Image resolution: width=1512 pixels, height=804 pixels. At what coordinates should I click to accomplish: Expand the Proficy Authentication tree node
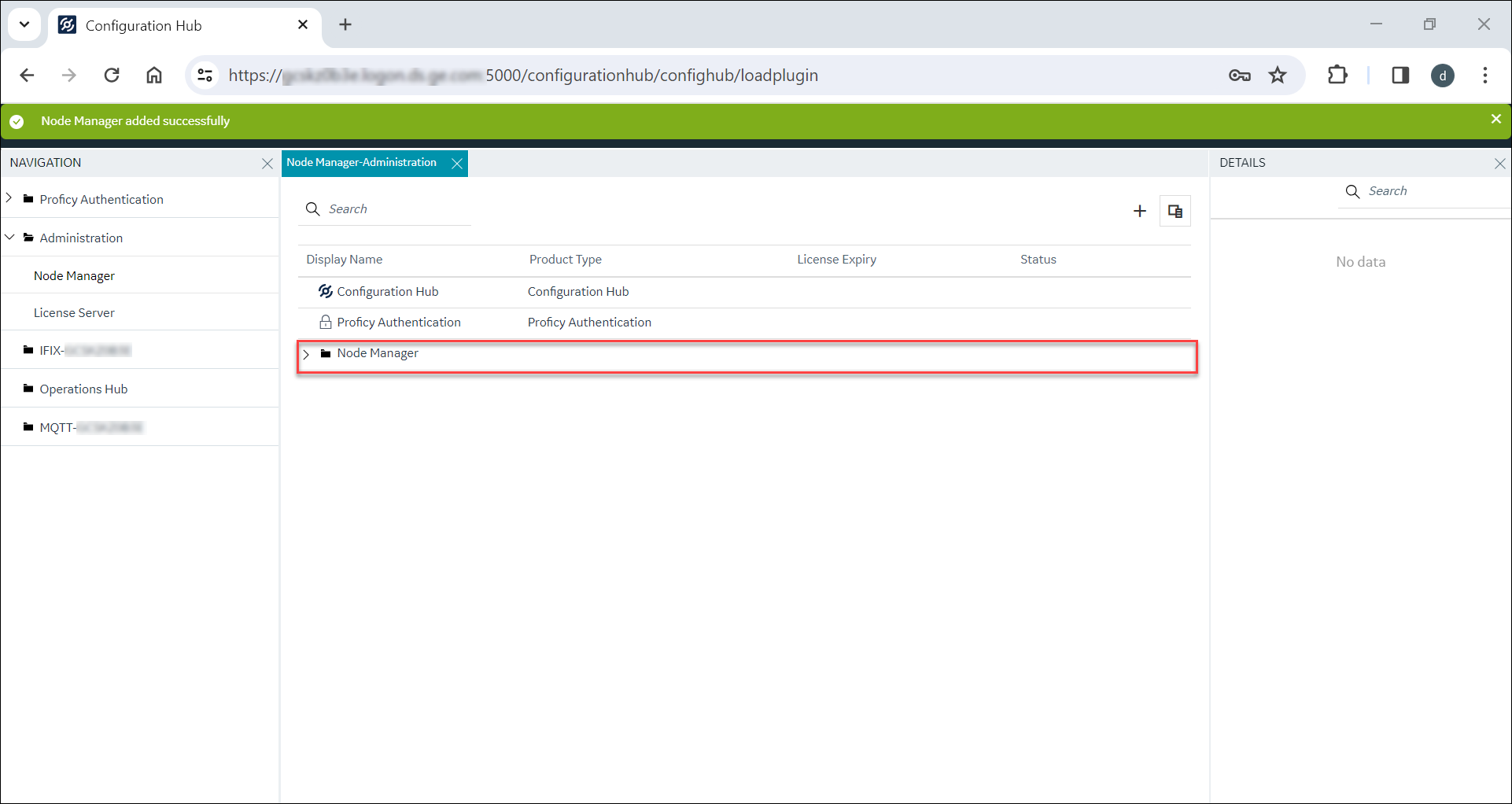[9, 198]
